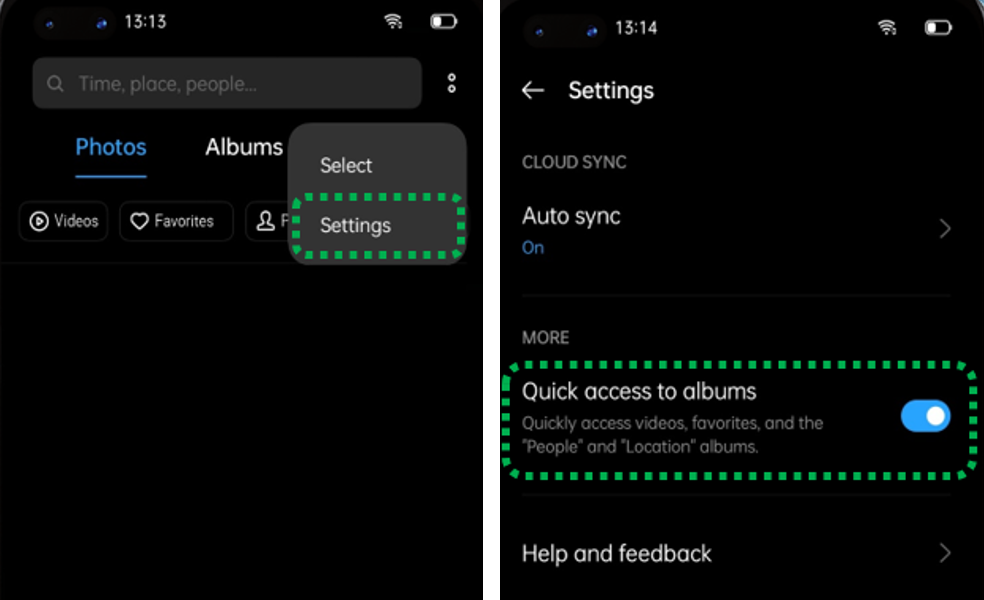Screen dimensions: 984x600
Task: Open the three-dot overflow menu
Action: (x=451, y=83)
